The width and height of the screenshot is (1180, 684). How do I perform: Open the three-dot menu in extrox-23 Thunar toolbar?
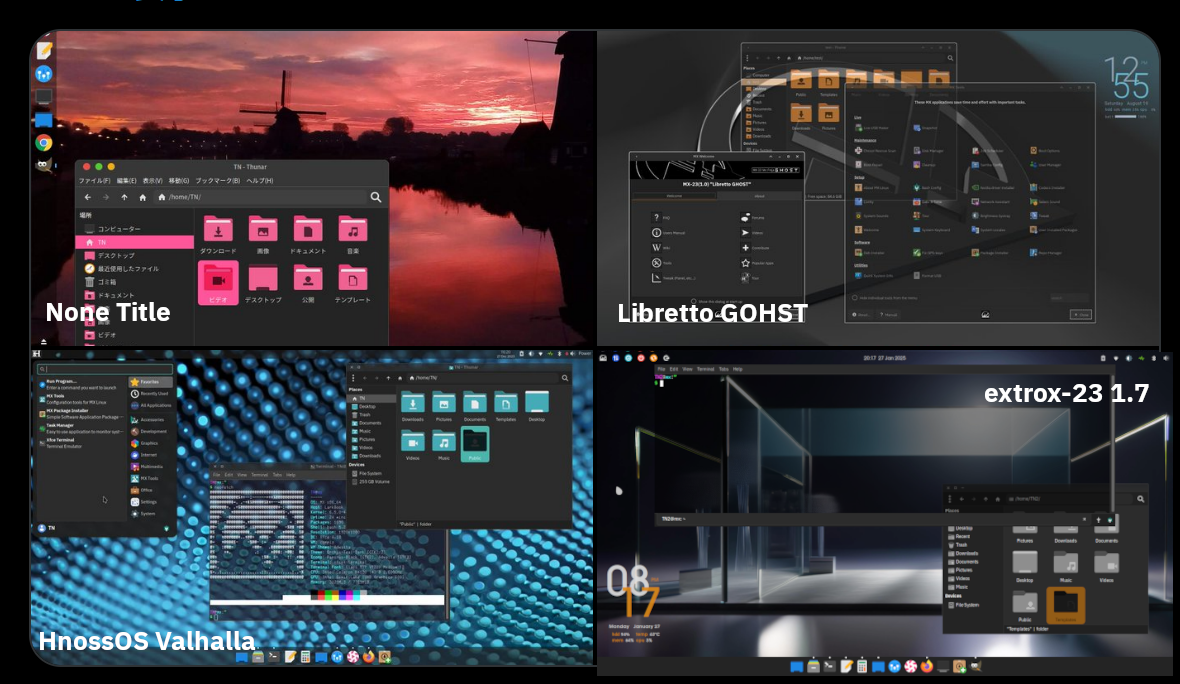click(950, 499)
